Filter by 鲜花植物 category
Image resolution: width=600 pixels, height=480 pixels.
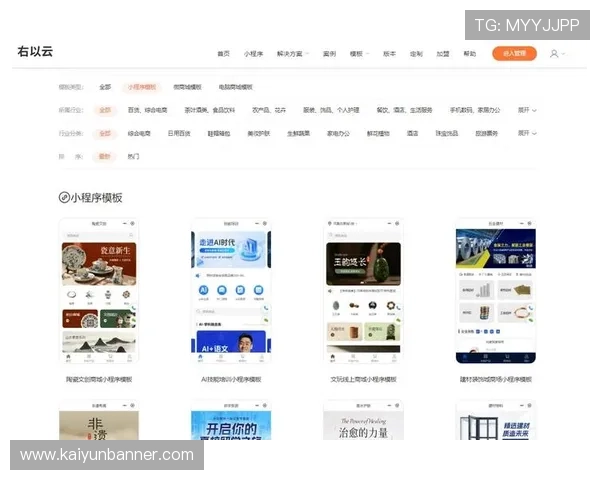pos(378,133)
